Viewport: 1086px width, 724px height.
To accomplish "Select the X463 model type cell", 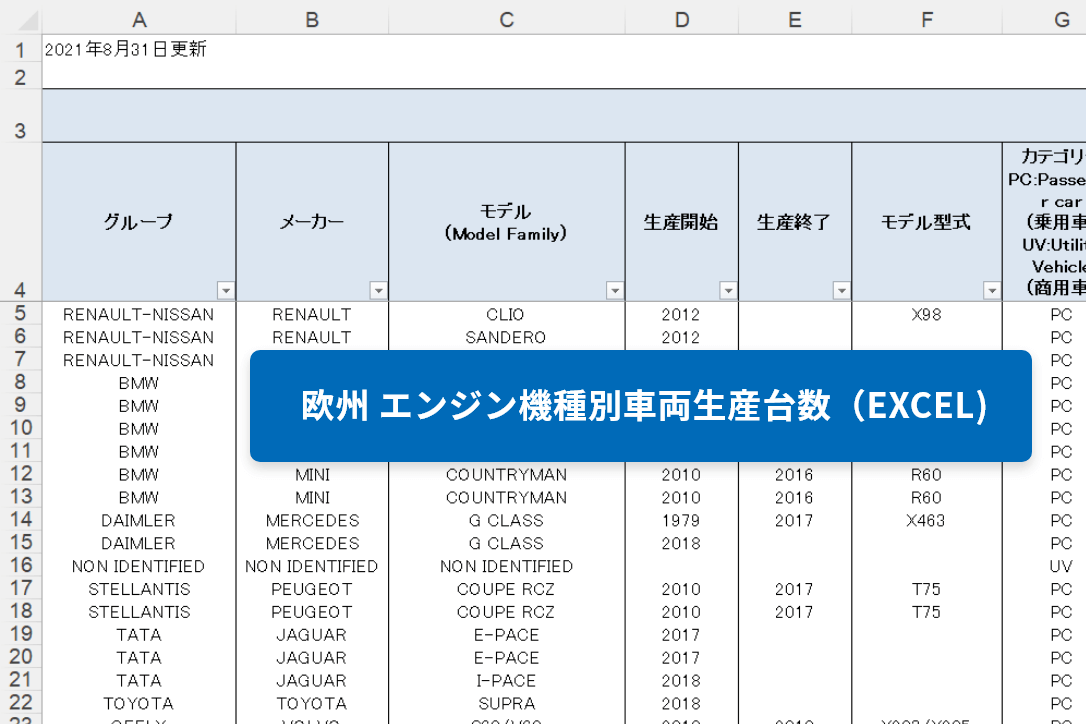I will pos(927,520).
